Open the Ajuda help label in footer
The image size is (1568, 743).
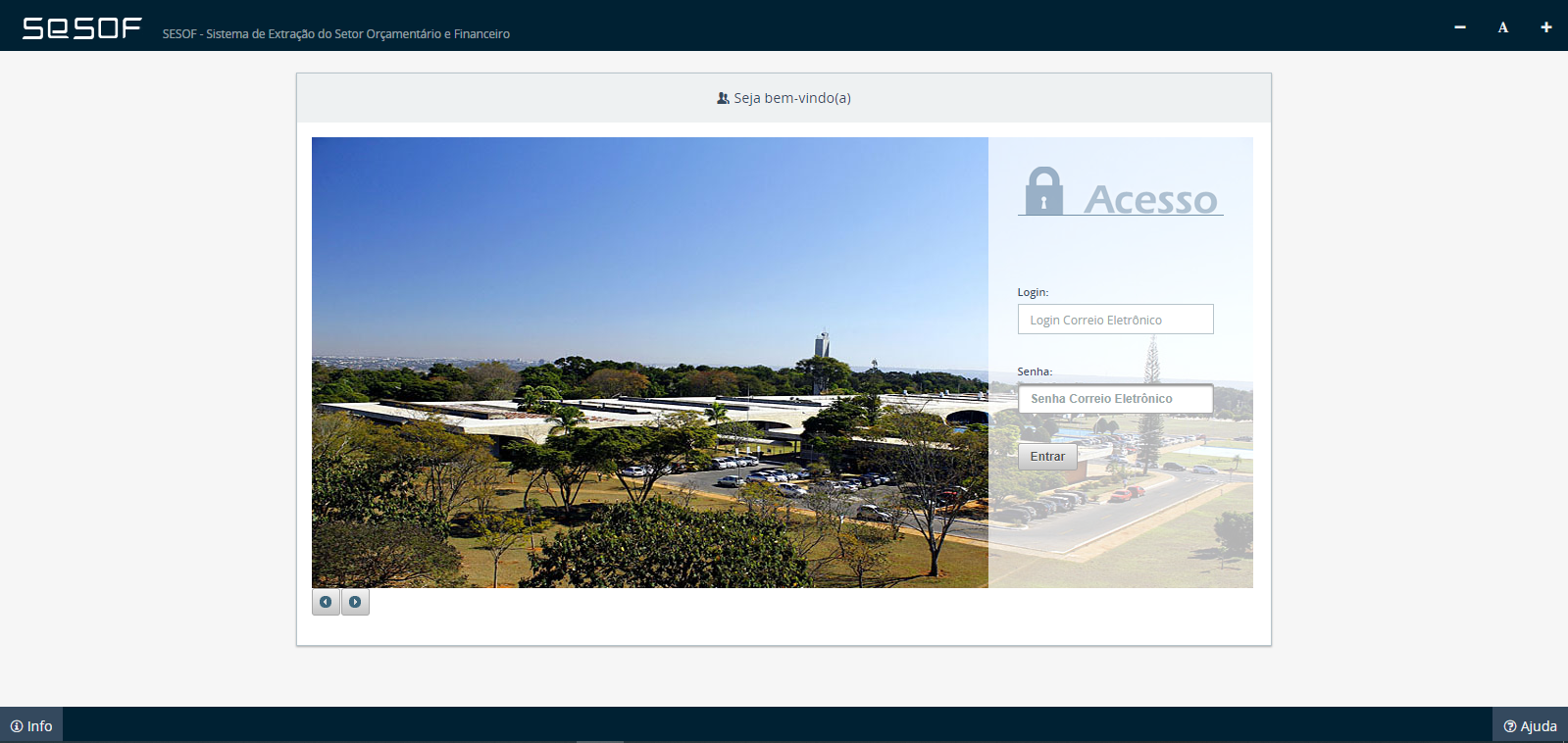tap(1539, 726)
